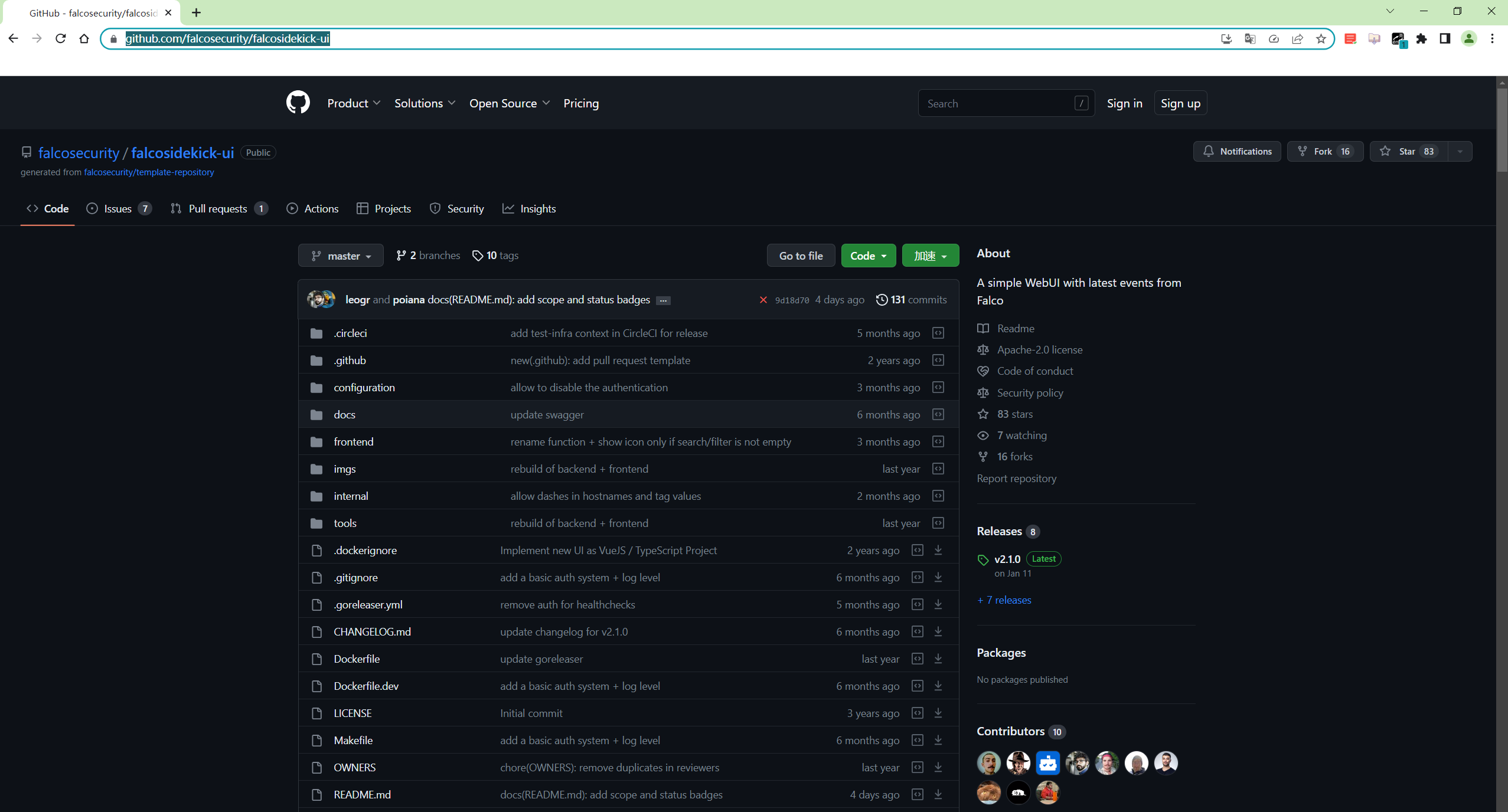Click the download icon for Dockerfile
This screenshot has height=812, width=1508.
point(938,659)
